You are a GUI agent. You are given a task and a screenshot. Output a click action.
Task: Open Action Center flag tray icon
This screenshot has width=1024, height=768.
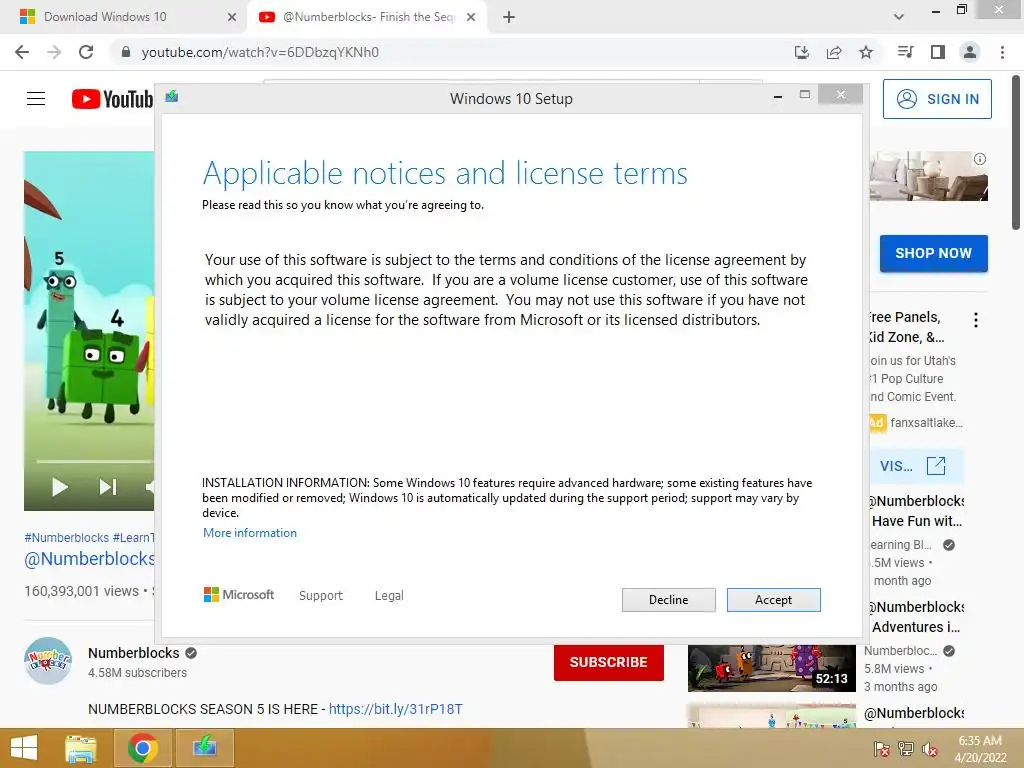point(881,748)
